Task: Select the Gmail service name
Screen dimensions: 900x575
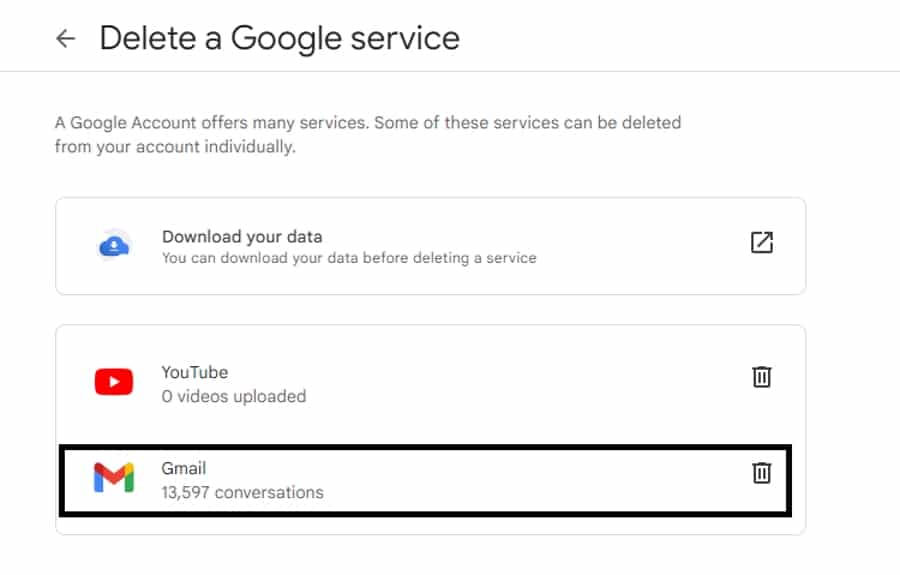Action: pos(184,468)
